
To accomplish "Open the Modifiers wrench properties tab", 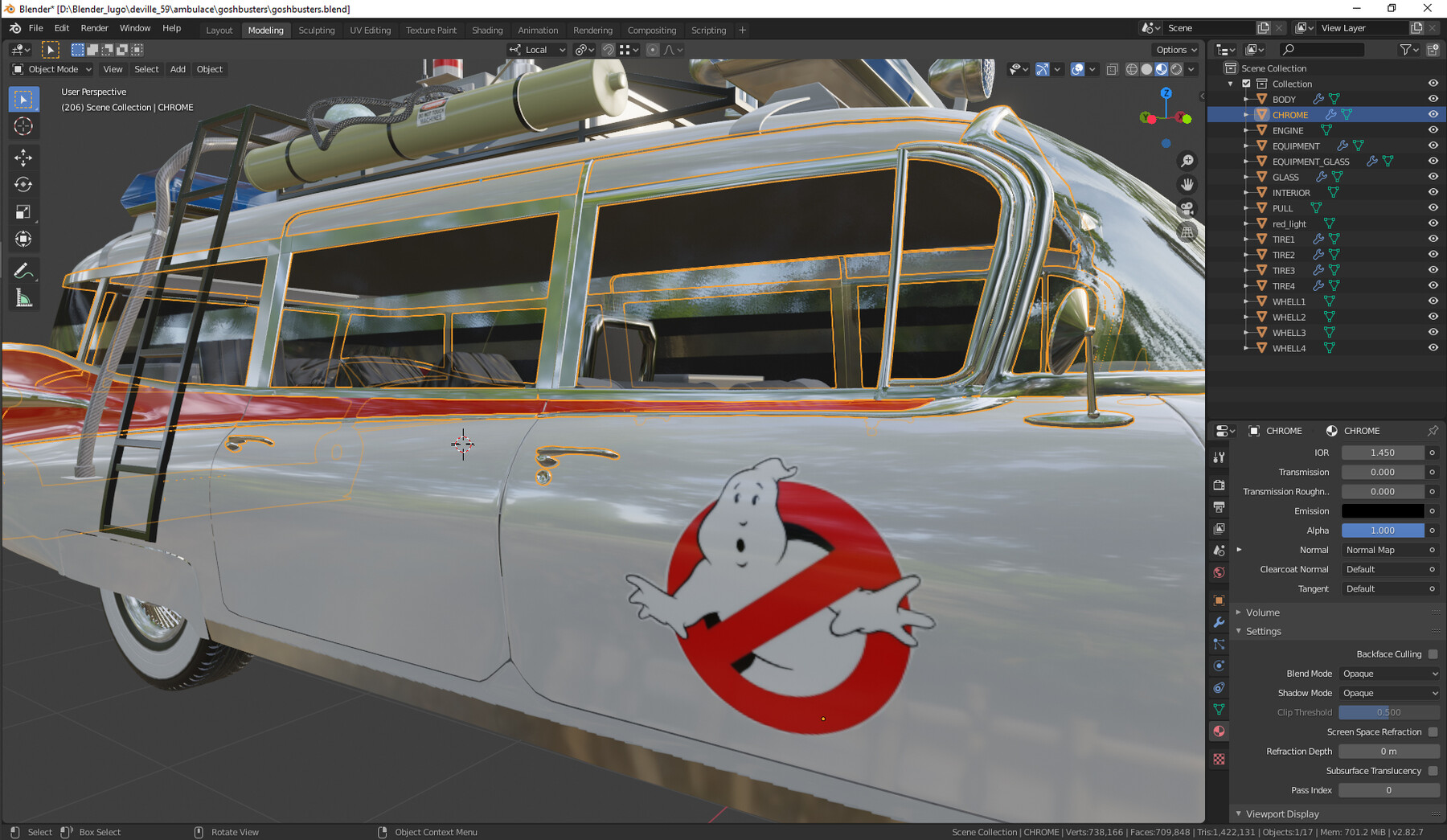I will point(1219,622).
